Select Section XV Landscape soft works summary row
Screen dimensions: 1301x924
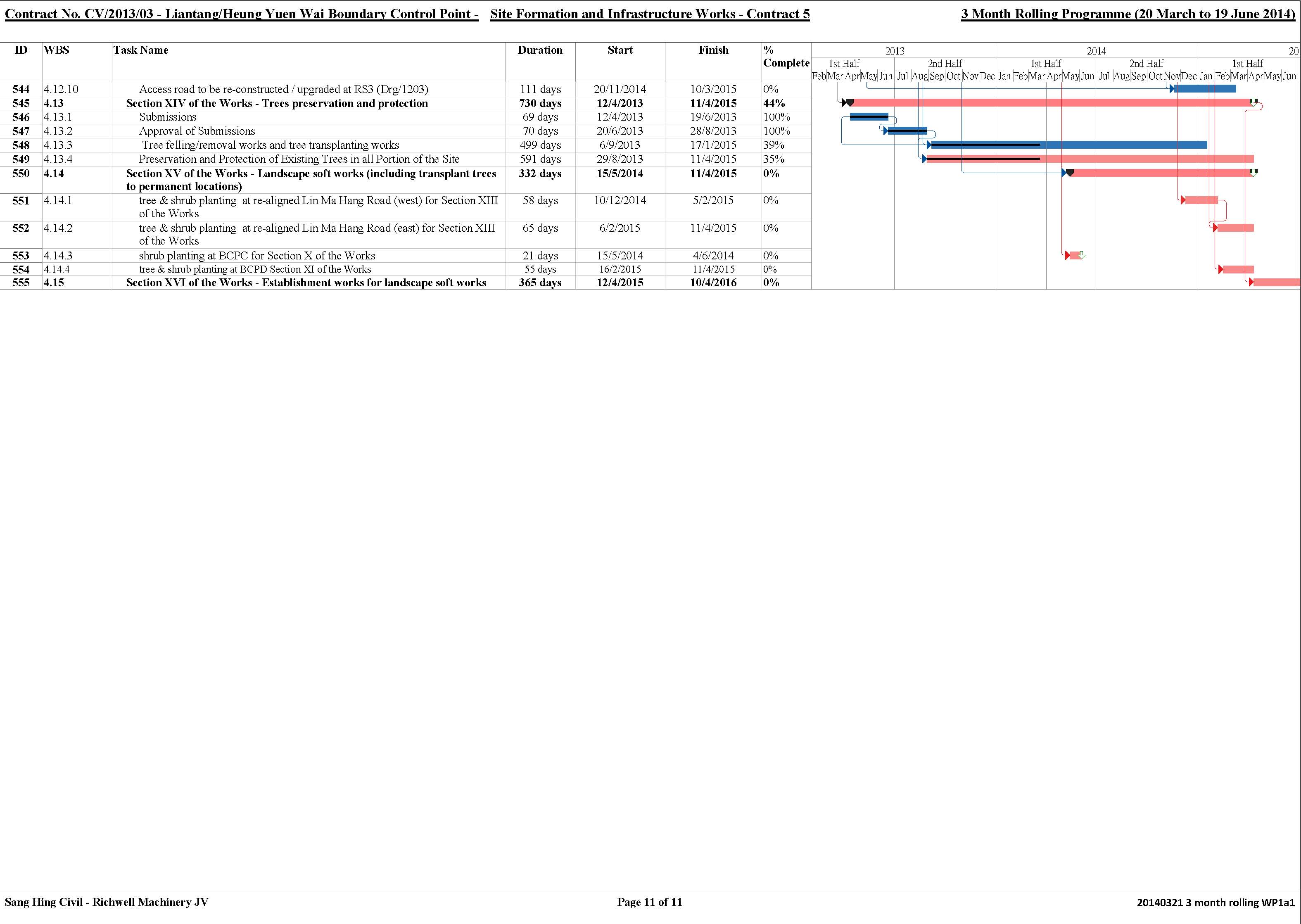pyautogui.click(x=311, y=180)
